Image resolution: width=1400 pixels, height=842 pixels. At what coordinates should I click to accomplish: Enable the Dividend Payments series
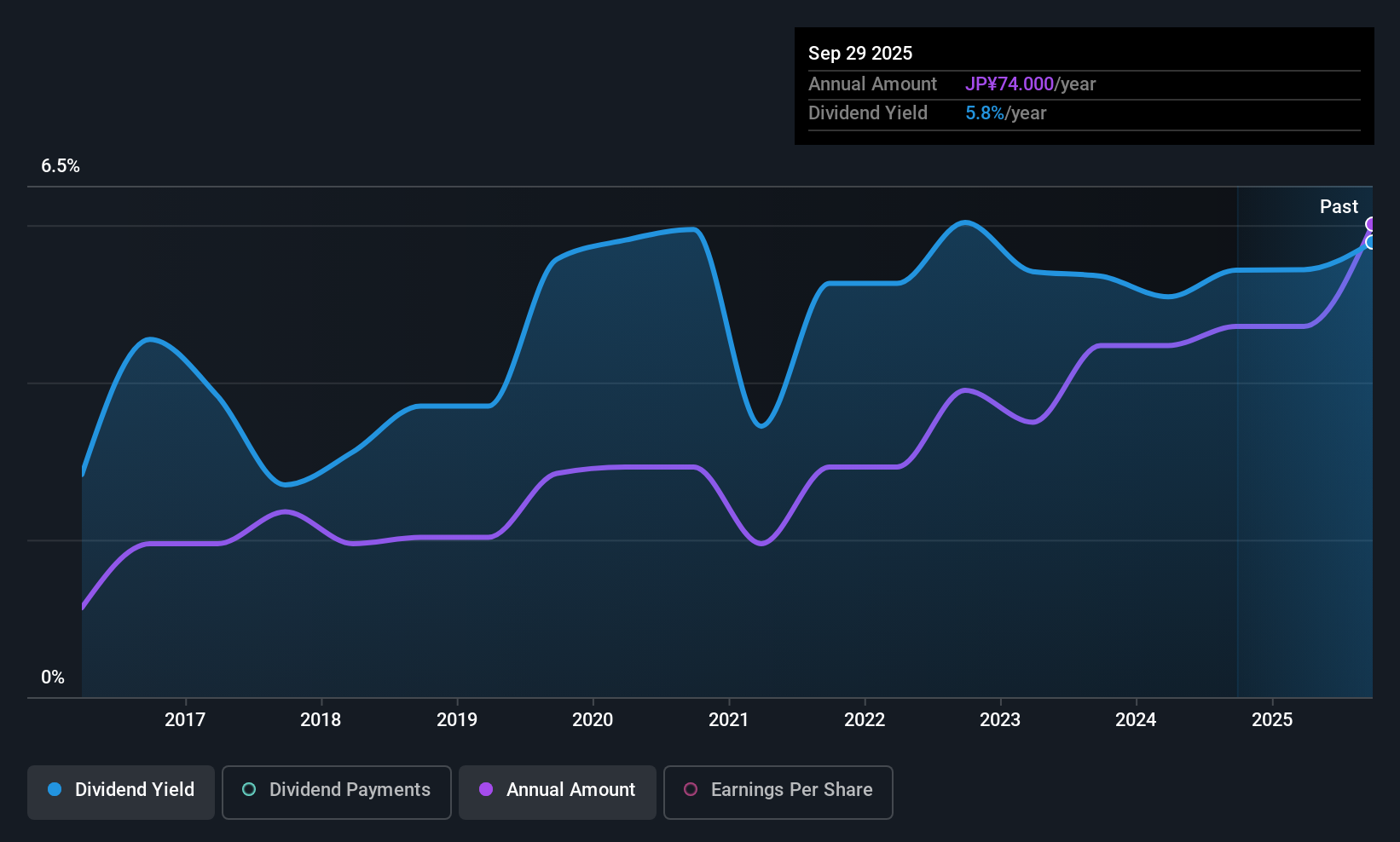tap(336, 792)
